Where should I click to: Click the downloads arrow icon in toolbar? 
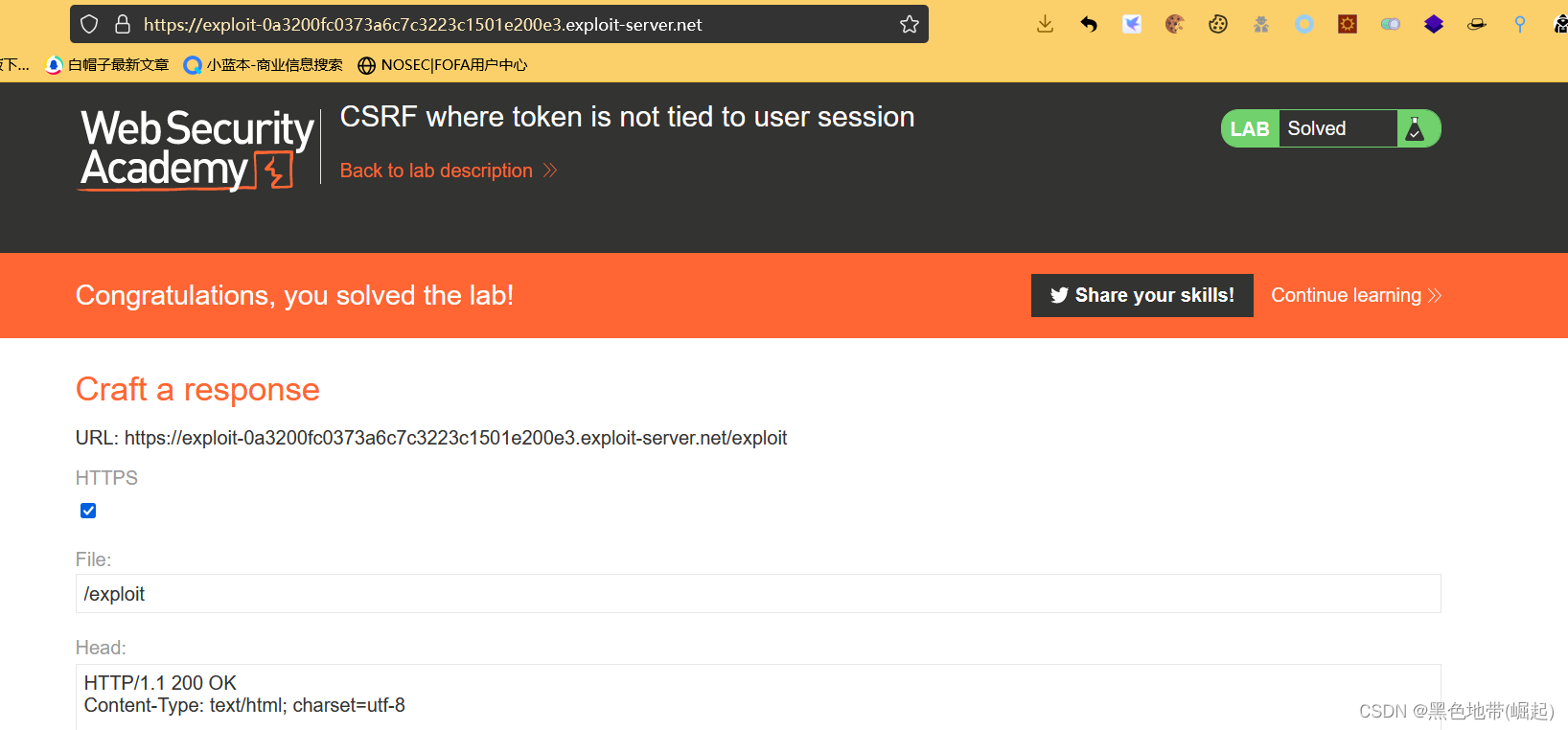tap(1045, 24)
